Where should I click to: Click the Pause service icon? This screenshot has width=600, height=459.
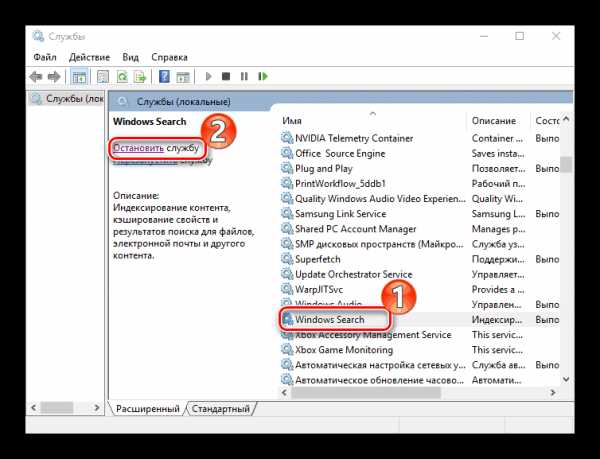tap(244, 76)
